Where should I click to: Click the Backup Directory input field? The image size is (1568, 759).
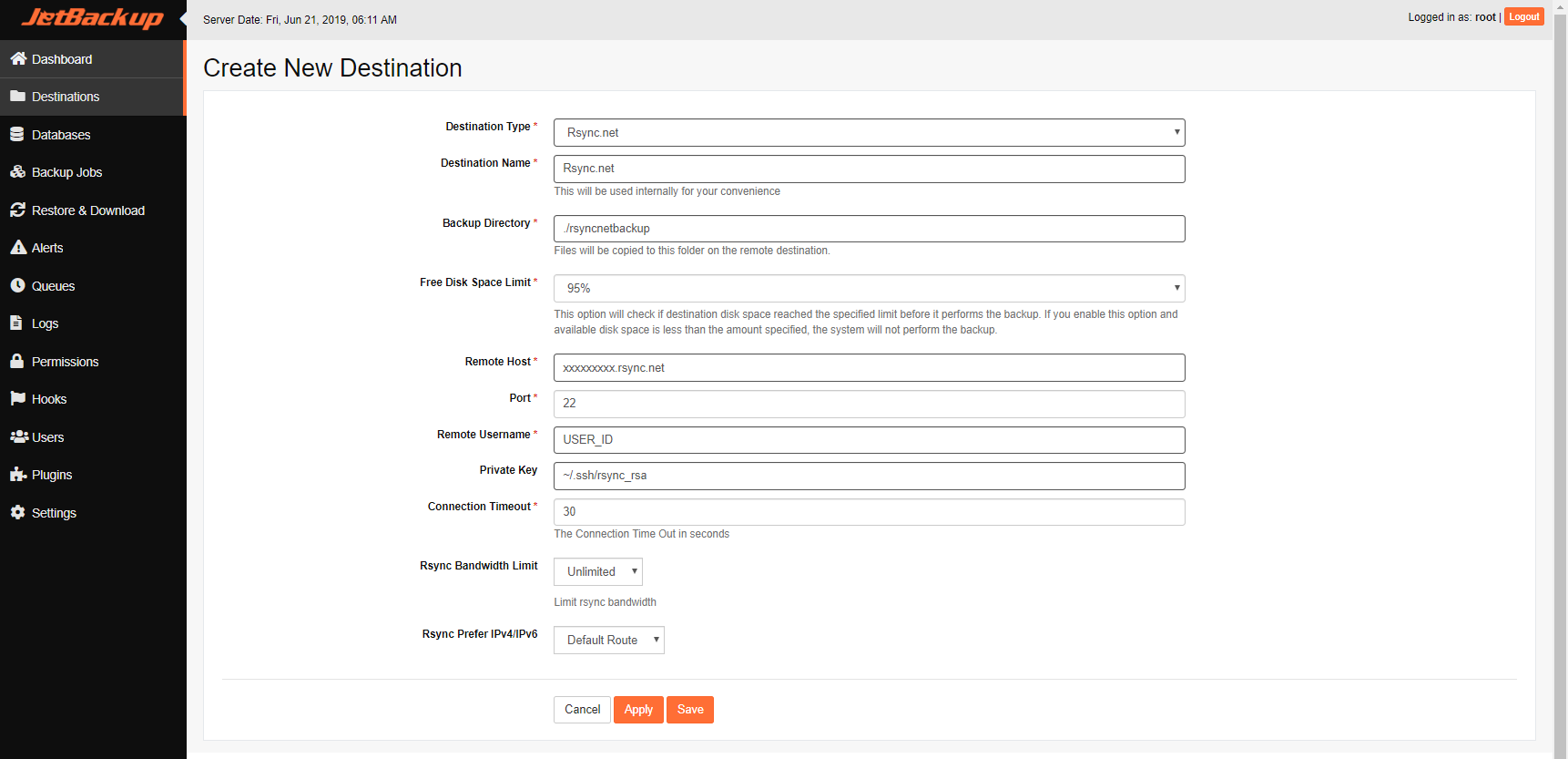(x=869, y=229)
